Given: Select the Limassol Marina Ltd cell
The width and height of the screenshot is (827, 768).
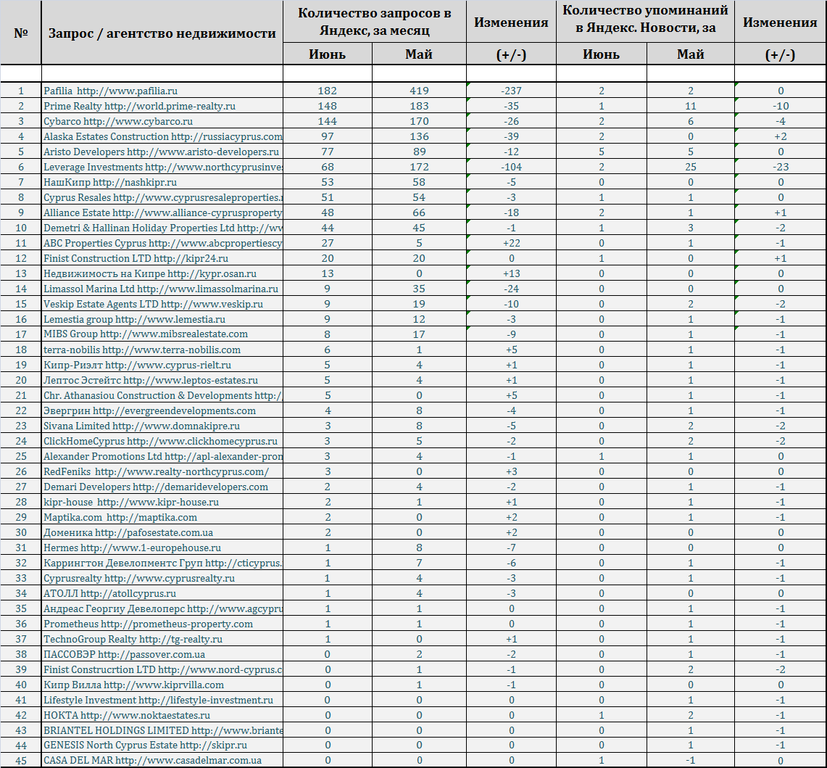Looking at the screenshot, I should click(x=162, y=289).
